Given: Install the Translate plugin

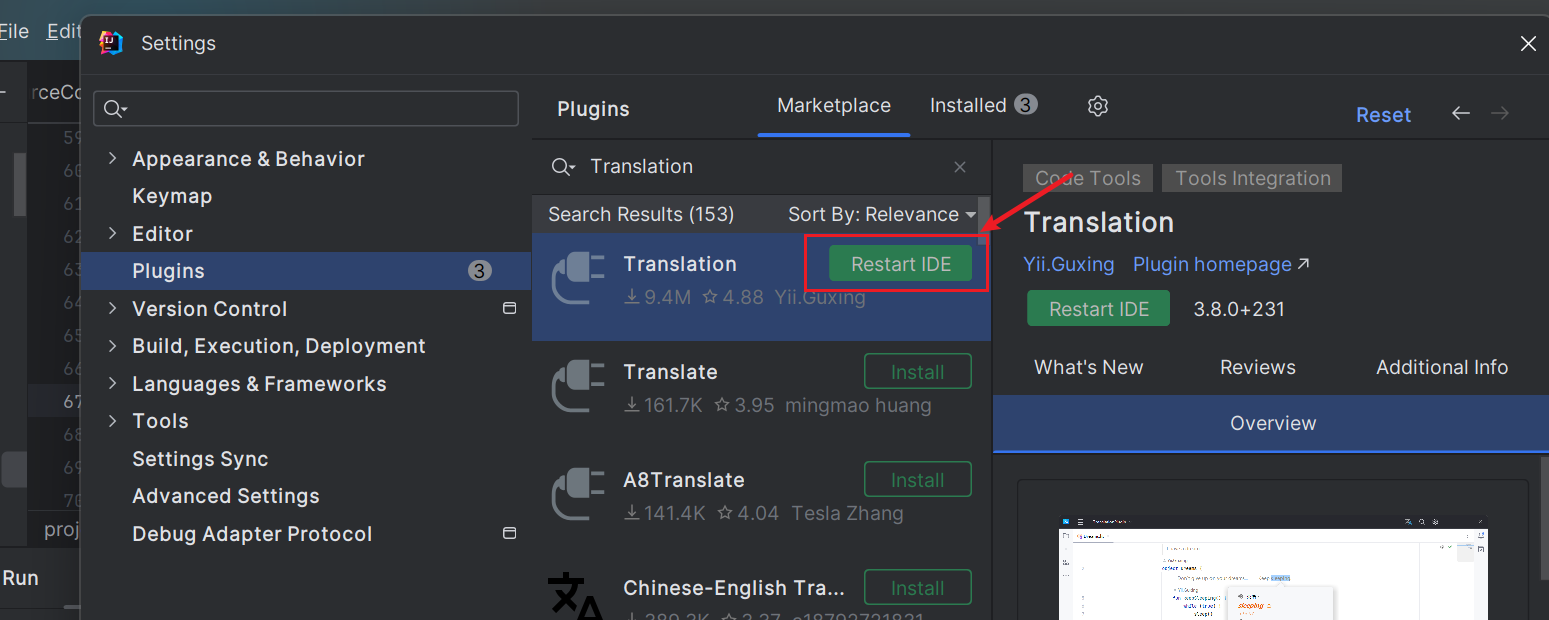Looking at the screenshot, I should click(917, 372).
